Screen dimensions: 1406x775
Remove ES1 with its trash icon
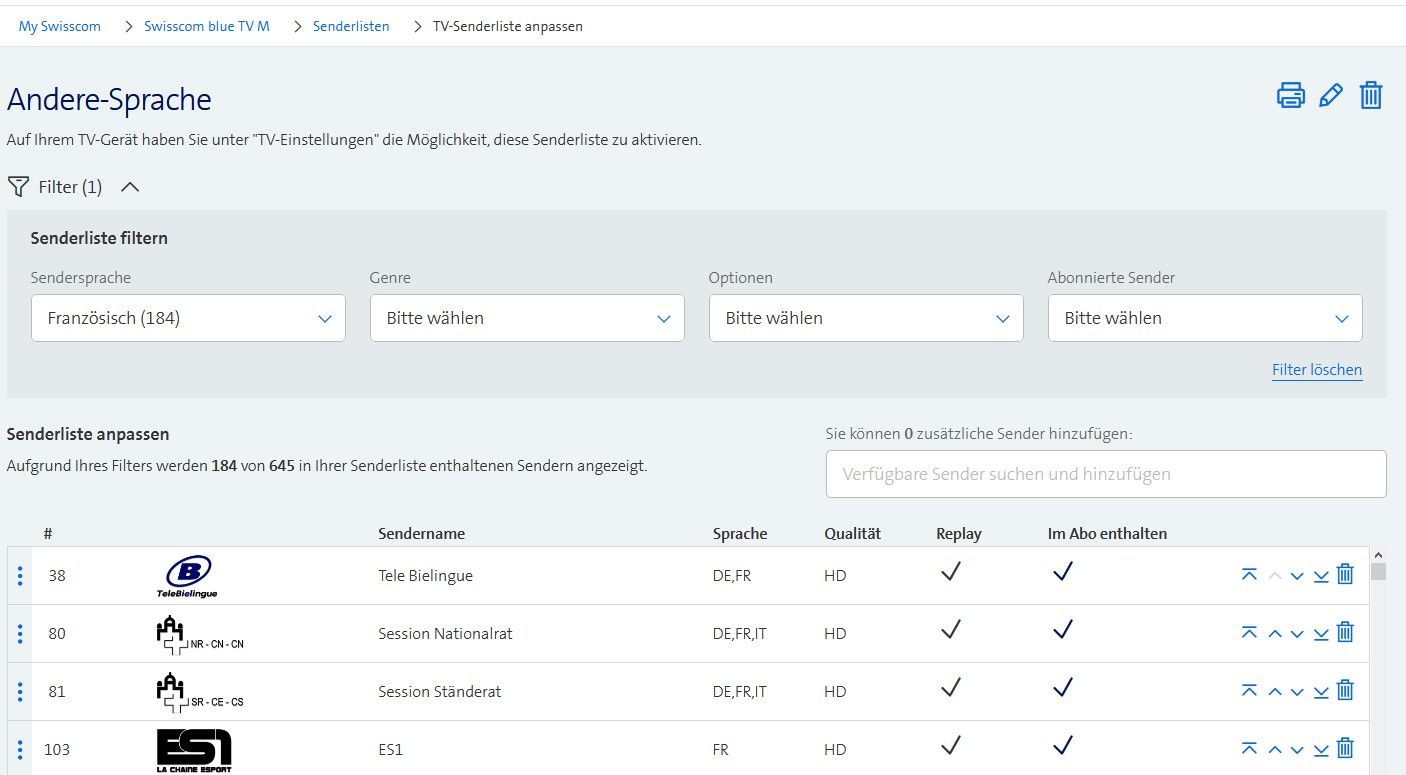(1345, 748)
